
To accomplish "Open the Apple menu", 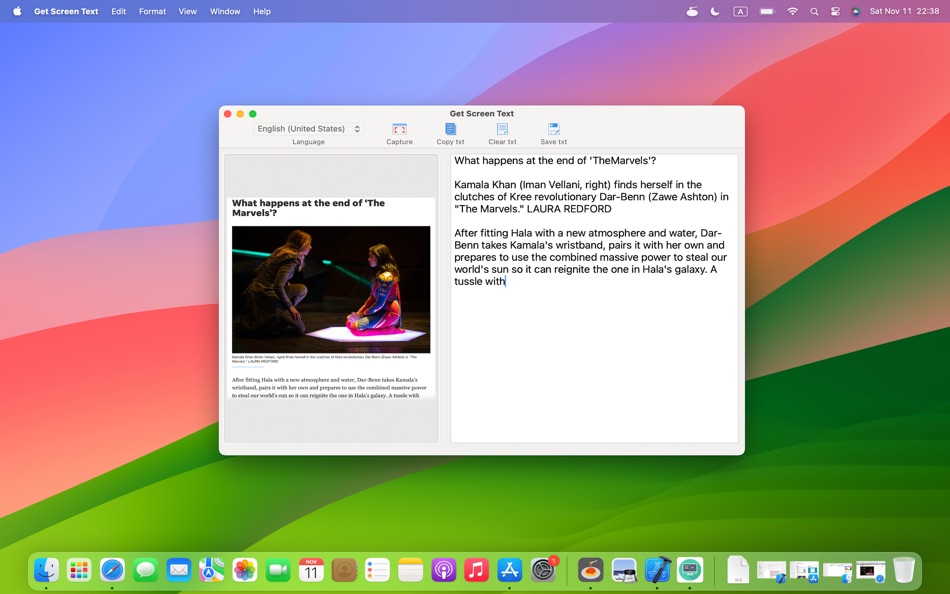I will pyautogui.click(x=17, y=11).
